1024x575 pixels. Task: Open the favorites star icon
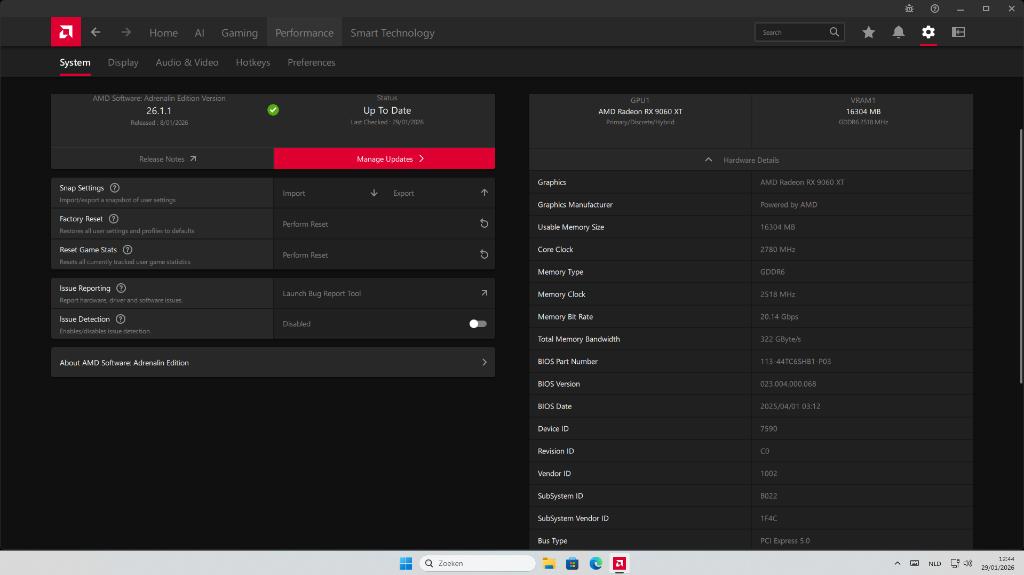[x=868, y=32]
